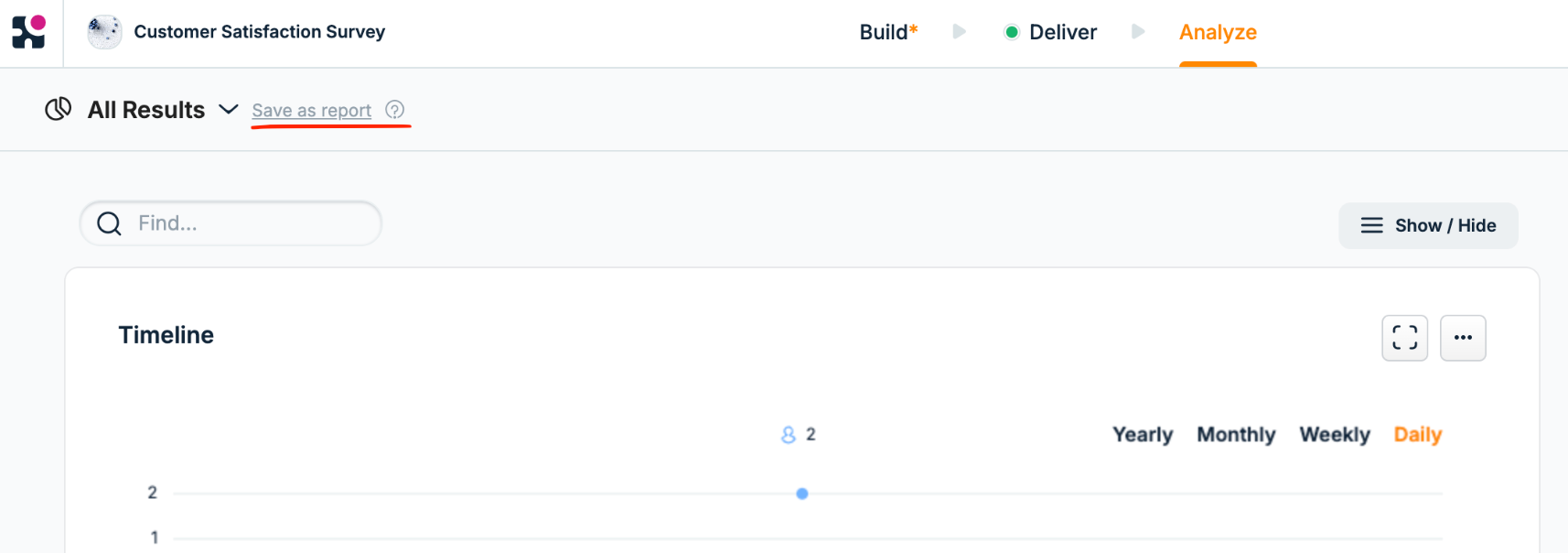Switch the timeline to Yearly view
1568x553 pixels.
coord(1142,435)
